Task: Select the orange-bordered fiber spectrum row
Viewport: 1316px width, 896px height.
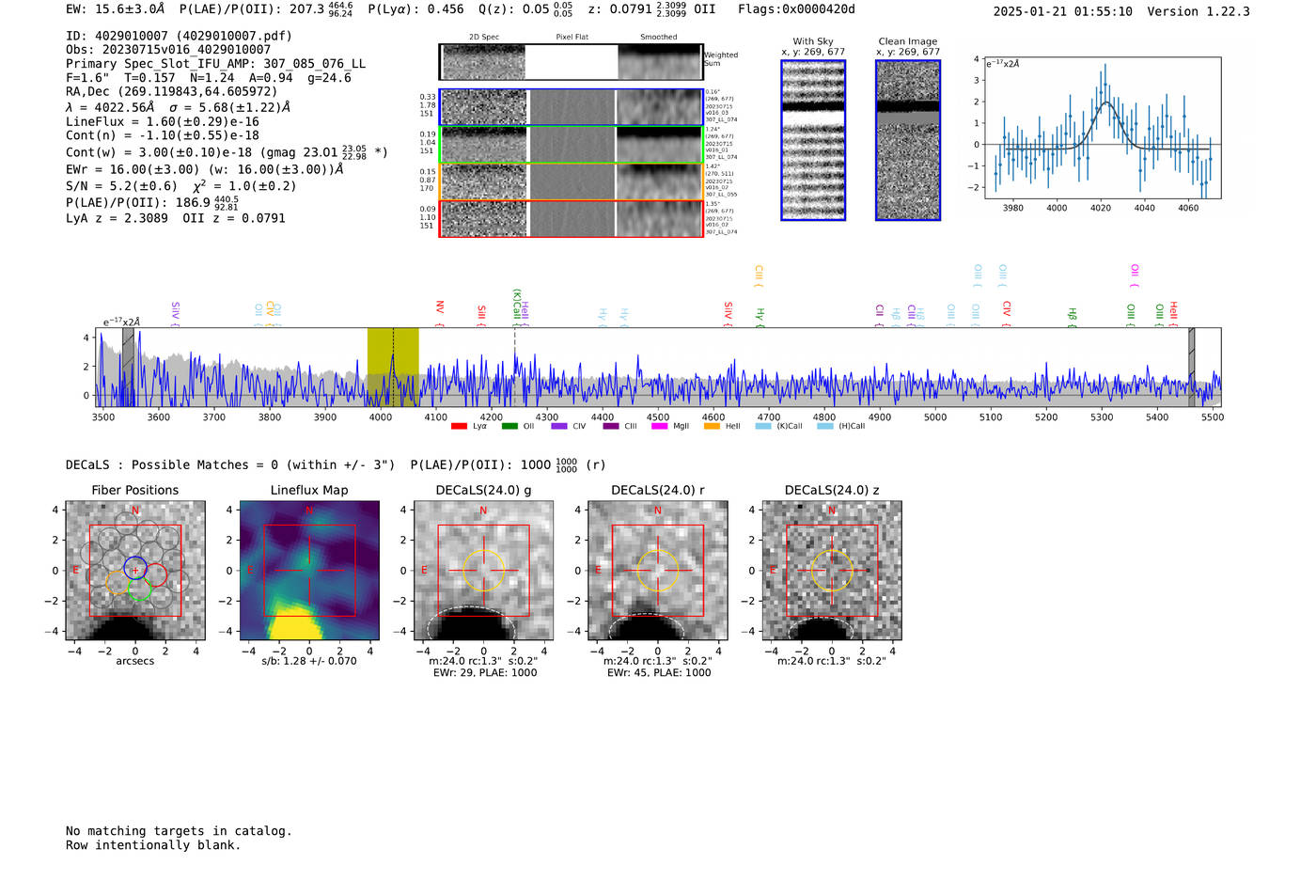Action: coord(571,181)
